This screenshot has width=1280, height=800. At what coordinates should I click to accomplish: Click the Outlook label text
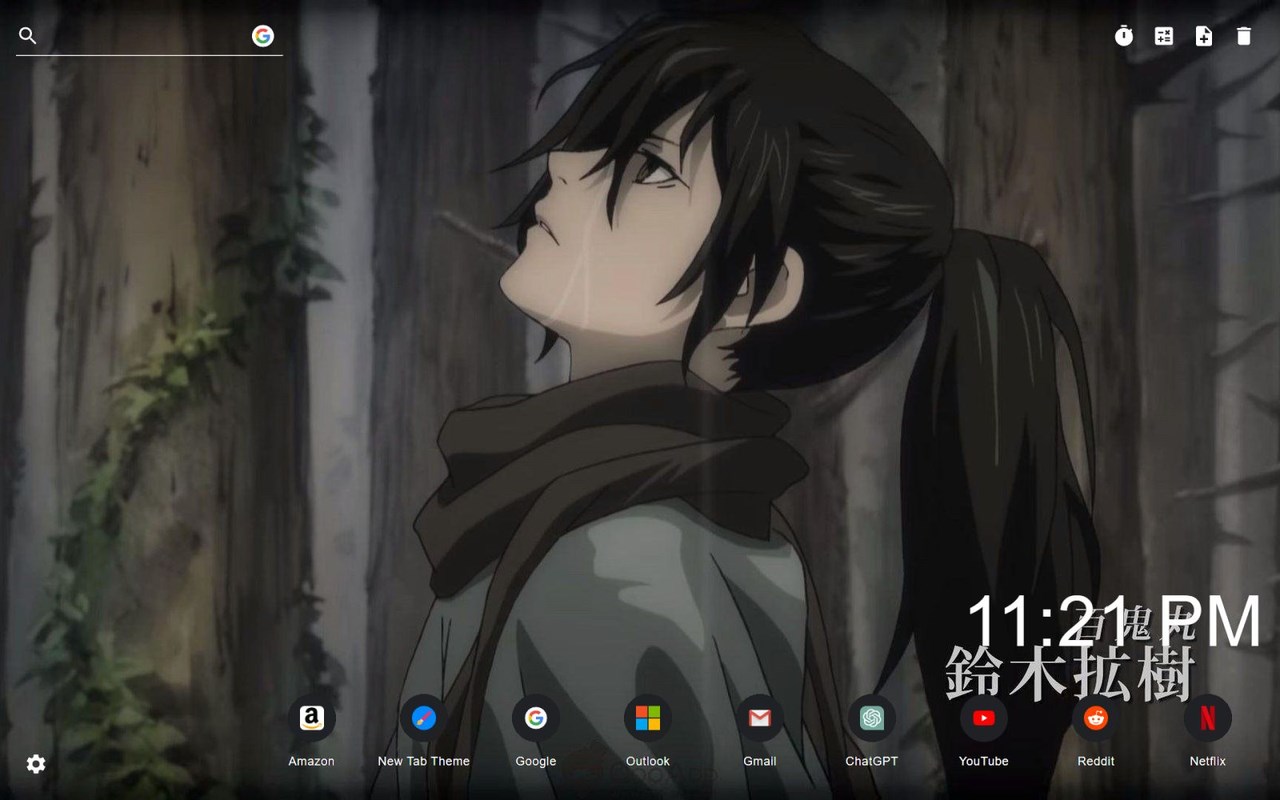tap(648, 761)
